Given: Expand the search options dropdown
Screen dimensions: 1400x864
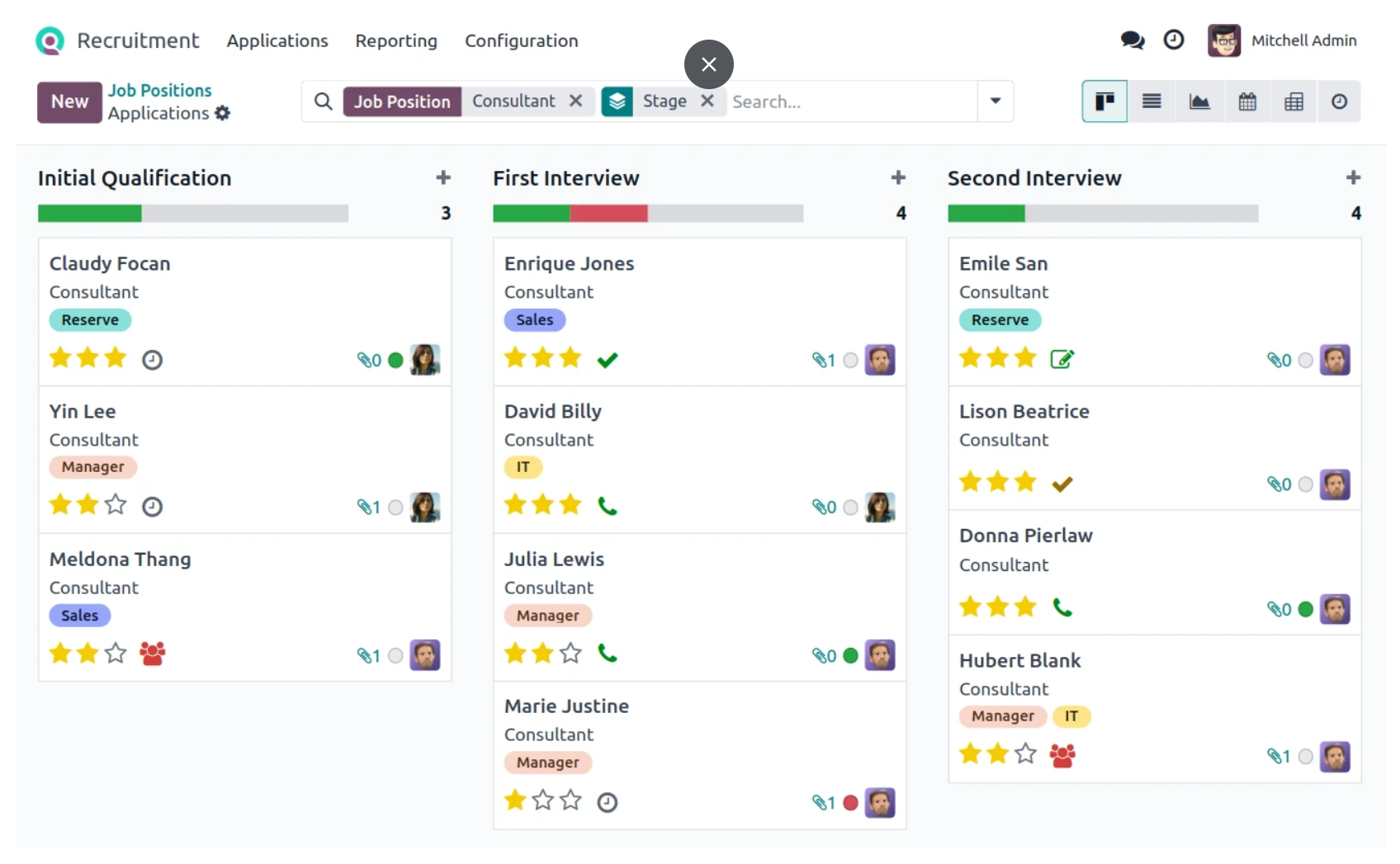Looking at the screenshot, I should click(996, 101).
